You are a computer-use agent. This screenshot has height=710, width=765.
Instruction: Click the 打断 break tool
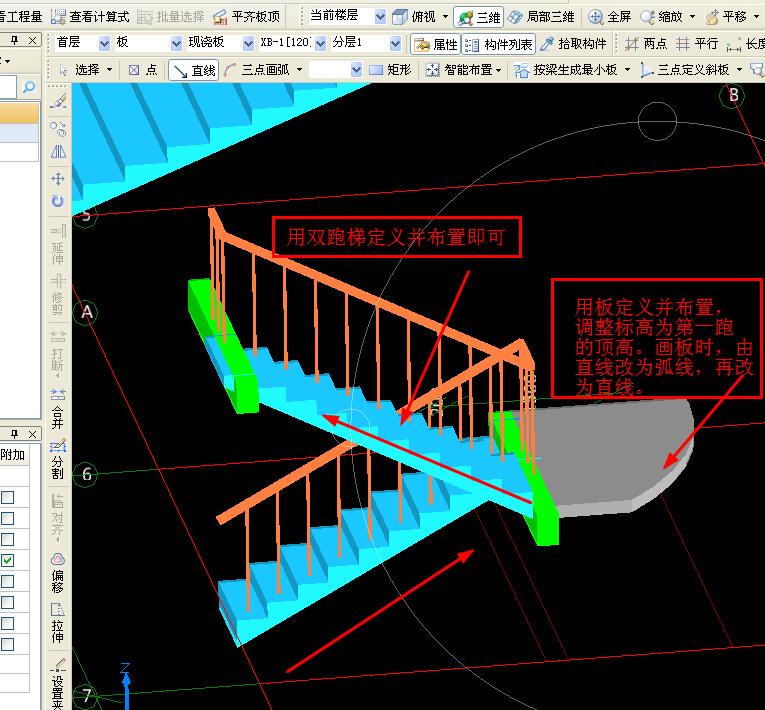(58, 353)
